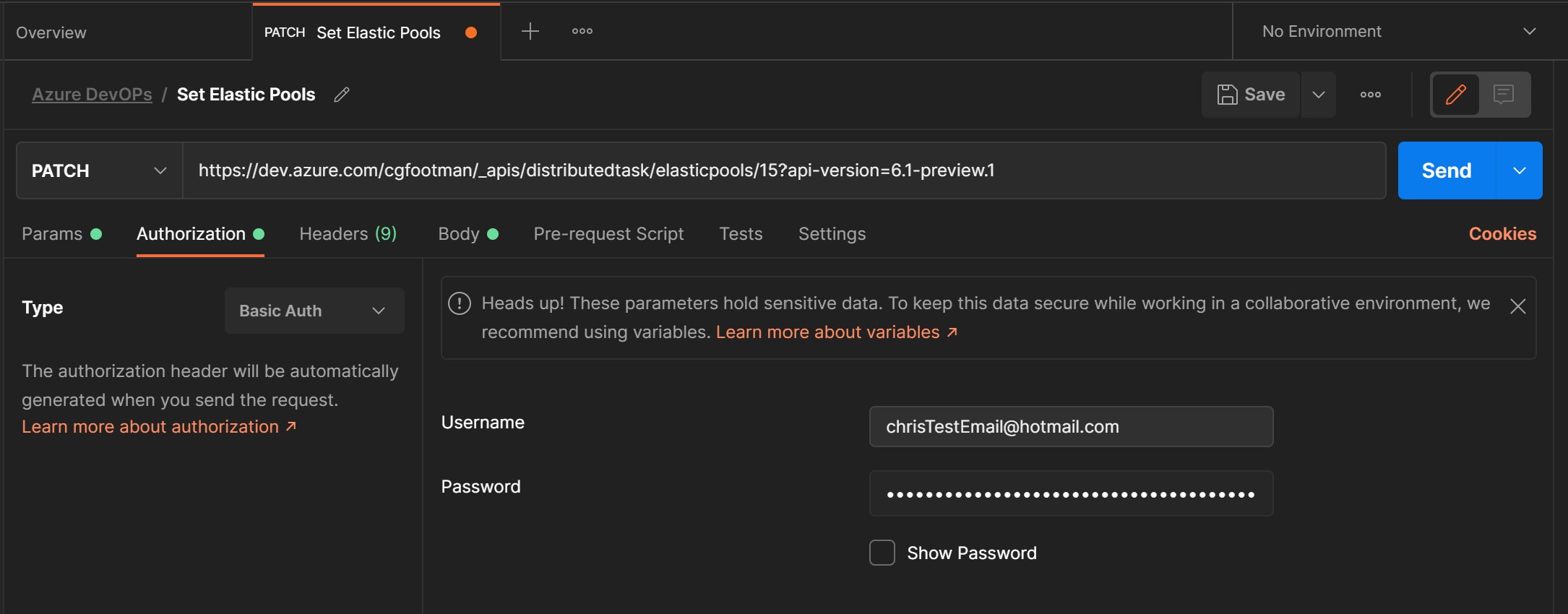Open tab options three-dot menu
The width and height of the screenshot is (1568, 614).
click(582, 31)
